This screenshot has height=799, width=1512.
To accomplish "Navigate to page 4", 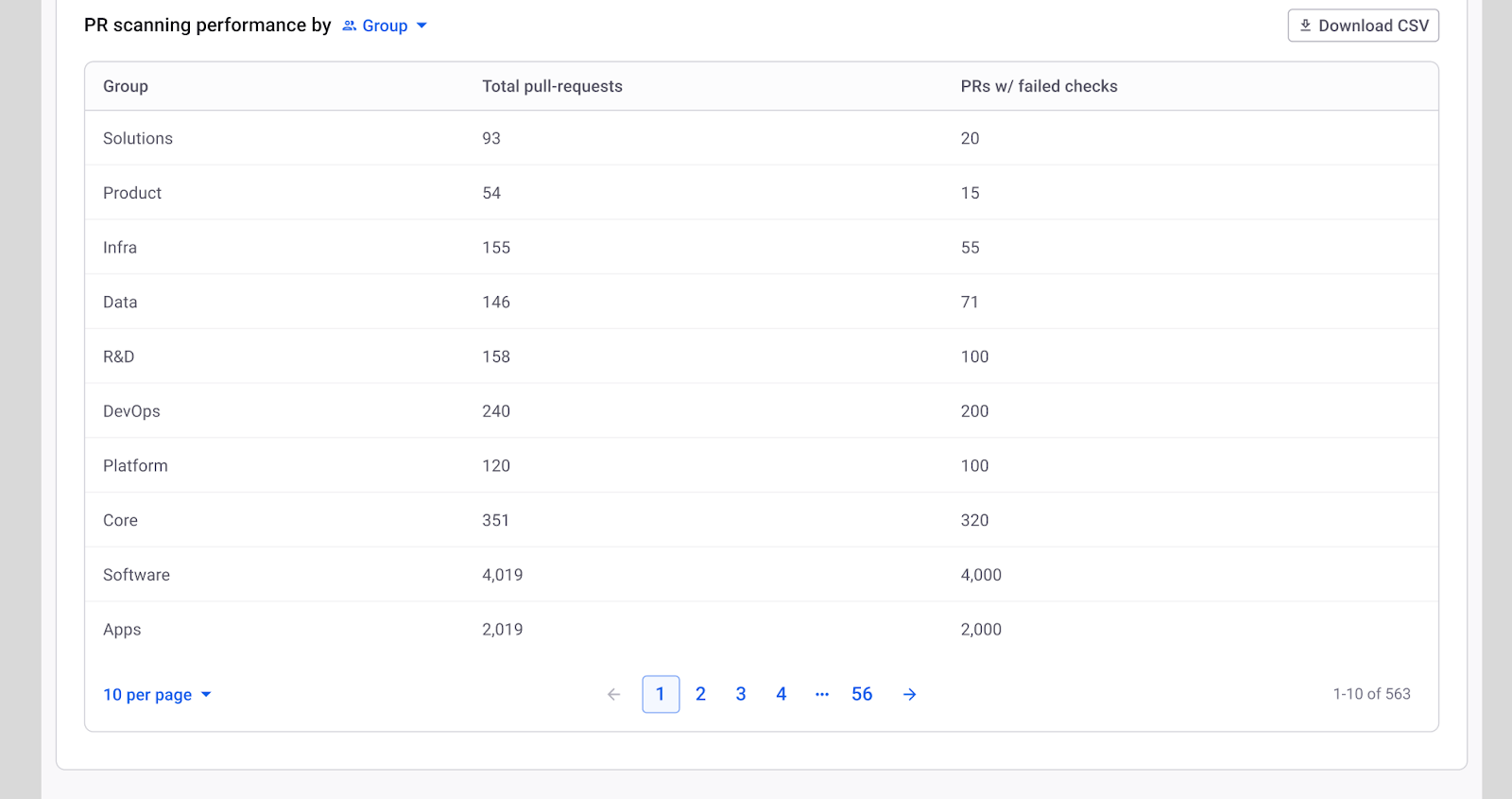I will [782, 694].
